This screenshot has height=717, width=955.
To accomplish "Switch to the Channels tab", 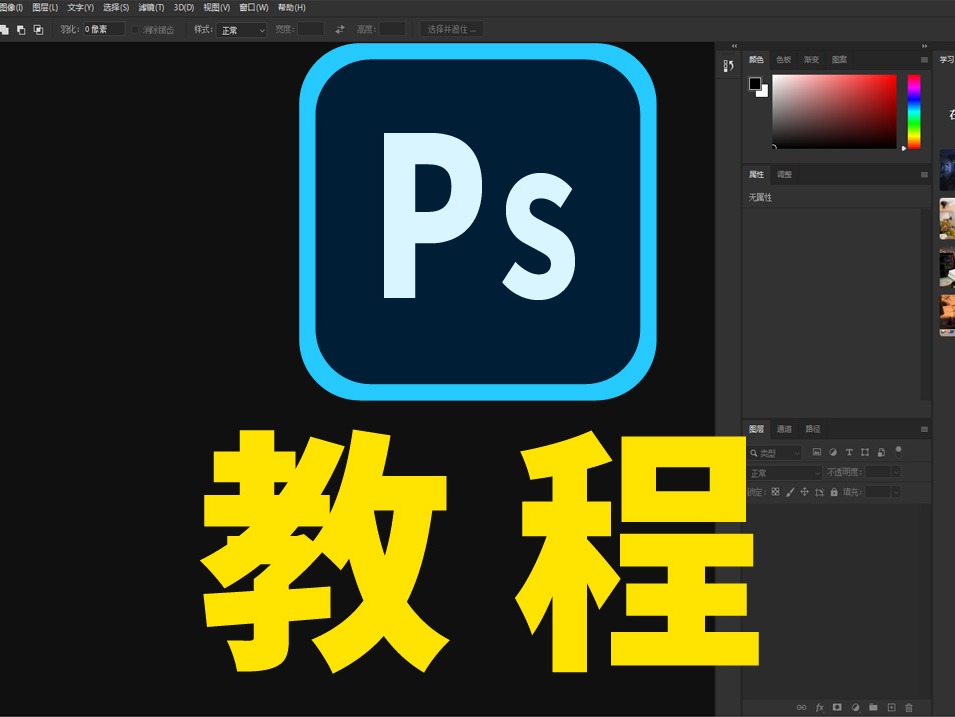I will click(783, 429).
